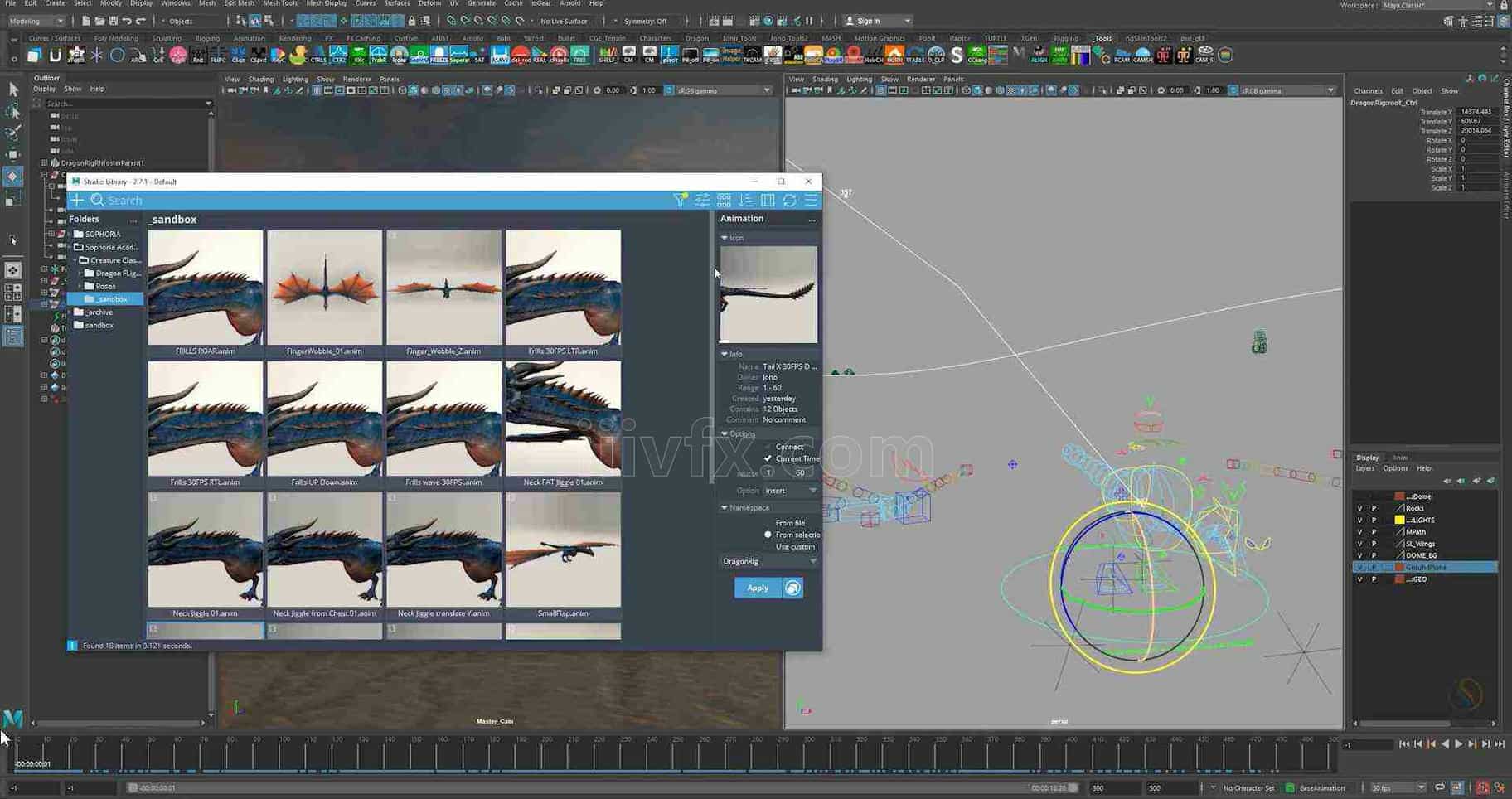
Task: Click the Search field in Studio Library
Action: tap(381, 200)
